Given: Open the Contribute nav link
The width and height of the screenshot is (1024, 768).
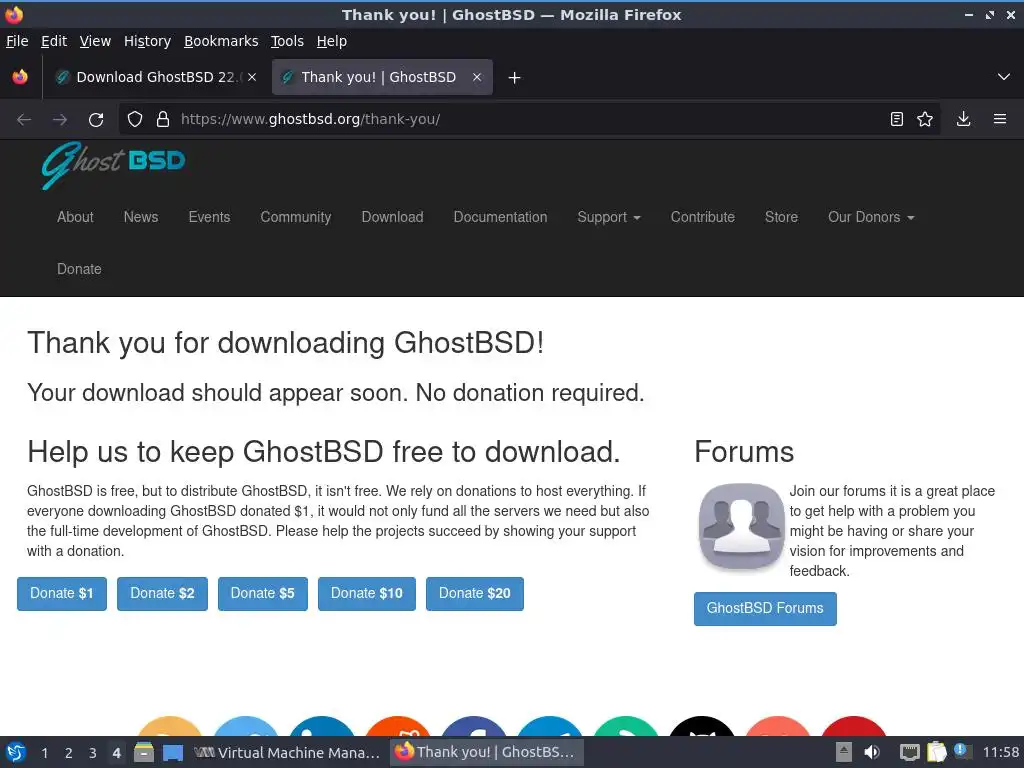Looking at the screenshot, I should (x=703, y=217).
